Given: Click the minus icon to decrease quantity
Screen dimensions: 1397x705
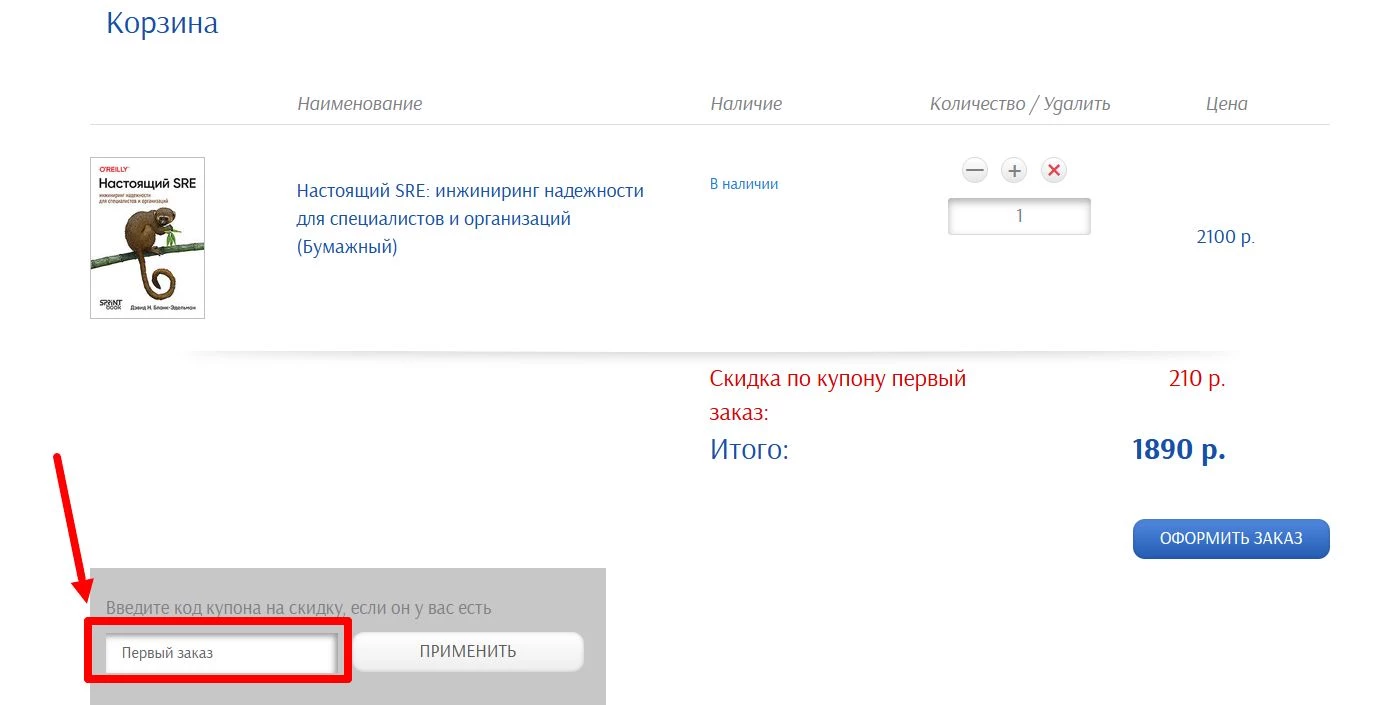Looking at the screenshot, I should pyautogui.click(x=974, y=170).
